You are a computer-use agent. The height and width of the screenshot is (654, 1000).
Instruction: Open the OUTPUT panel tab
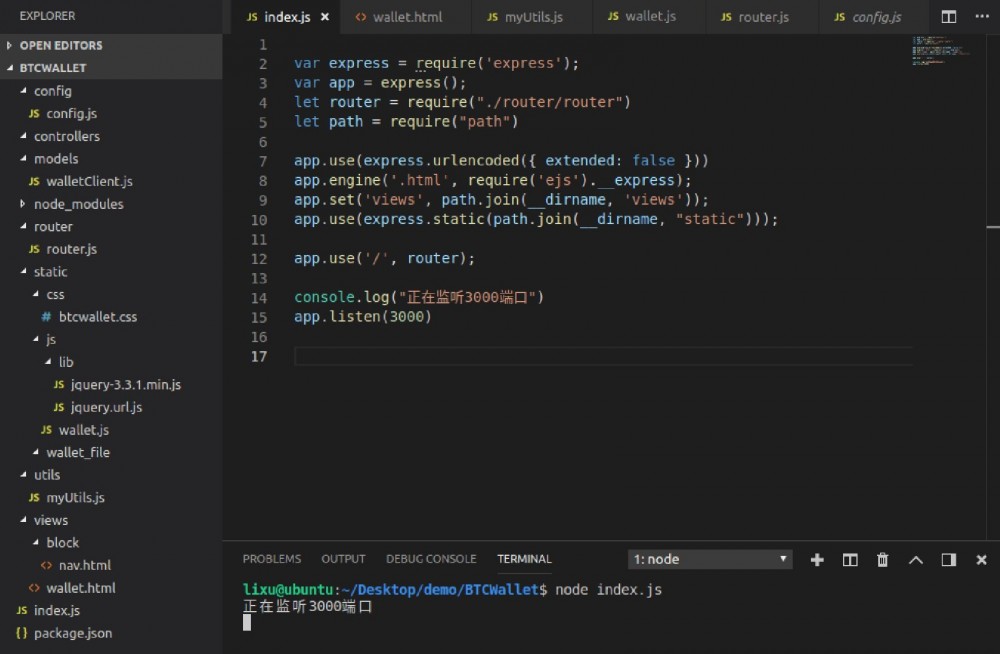click(x=343, y=559)
